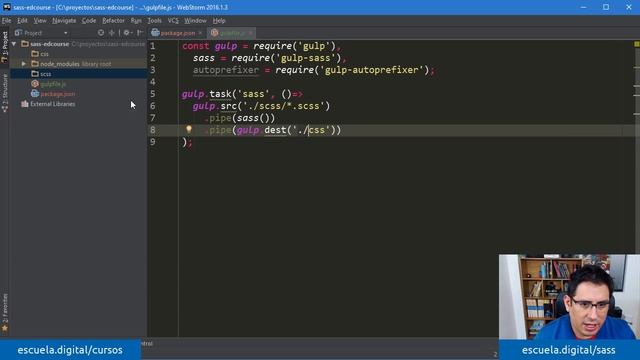Click the escuela.digital/sass link banner
The width and height of the screenshot is (640, 360).
point(569,350)
